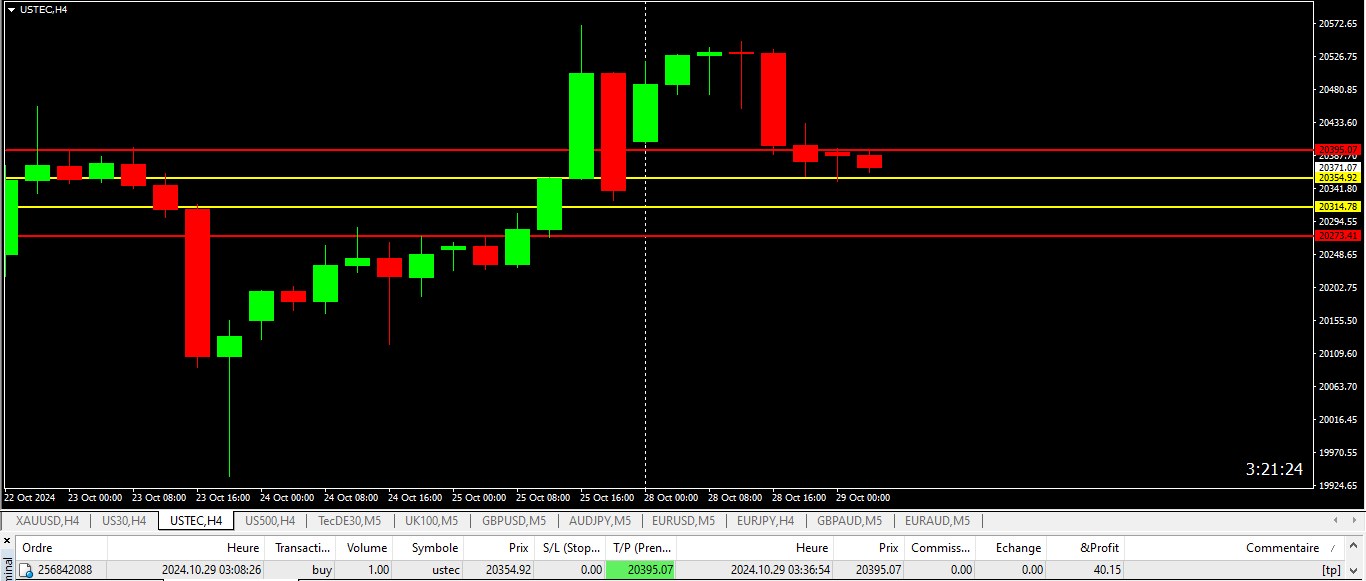Sort by the &Profit column header
Viewport: 1366px width, 581px height.
[x=1086, y=548]
